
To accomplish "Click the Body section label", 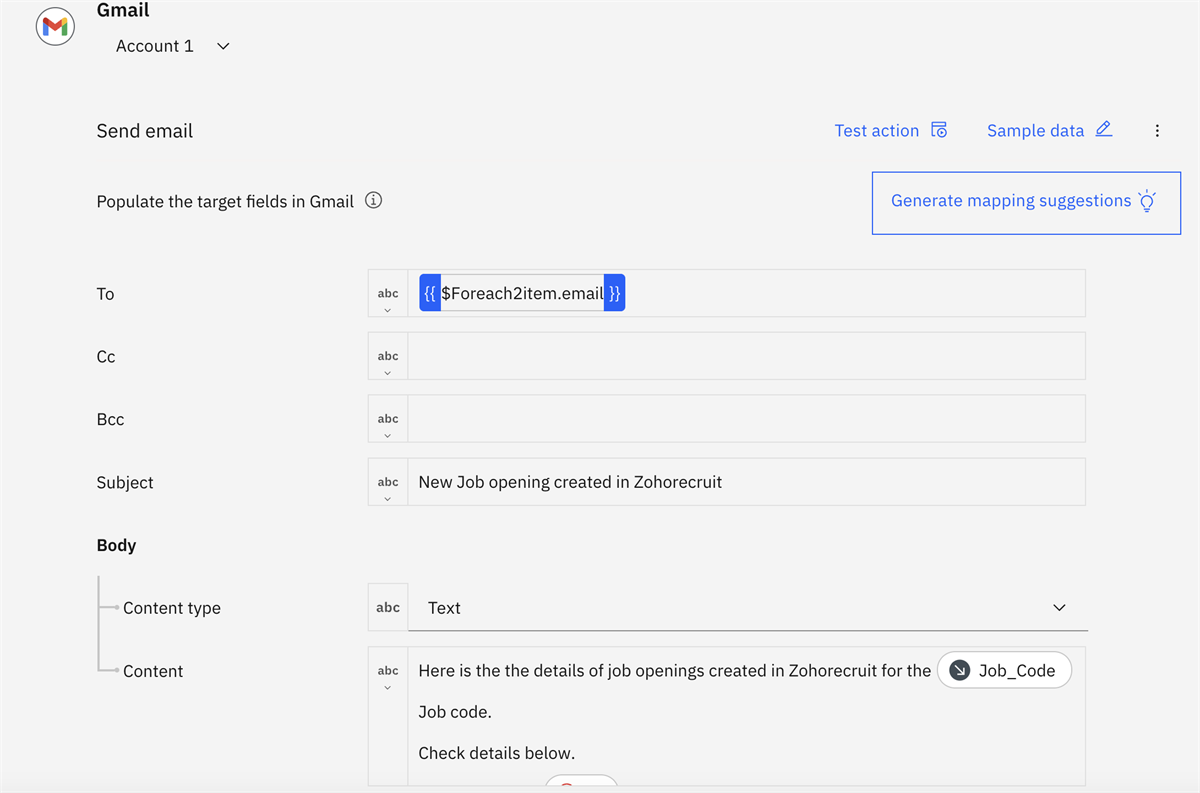I will pos(116,545).
